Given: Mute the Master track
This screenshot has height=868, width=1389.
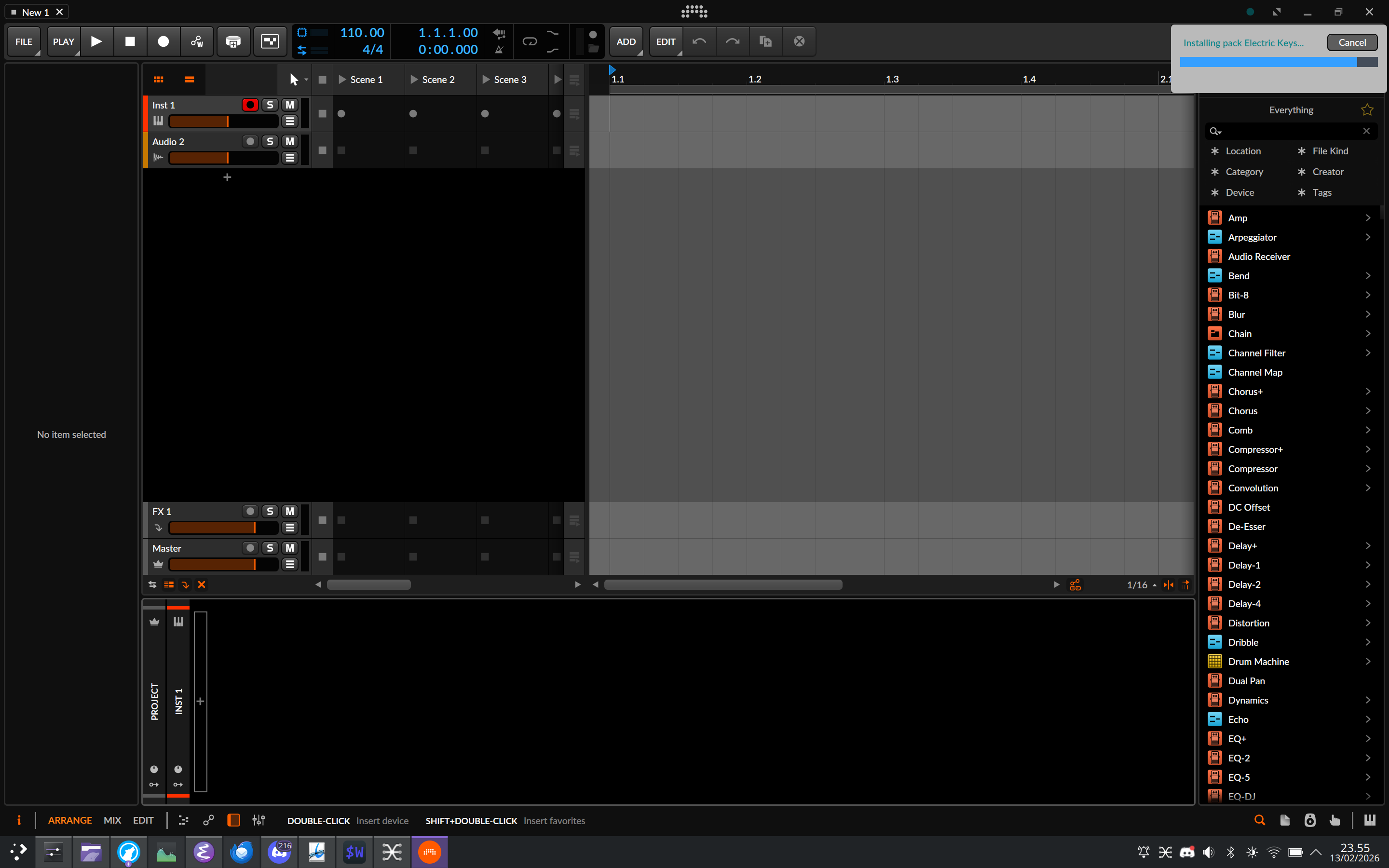Looking at the screenshot, I should [290, 548].
